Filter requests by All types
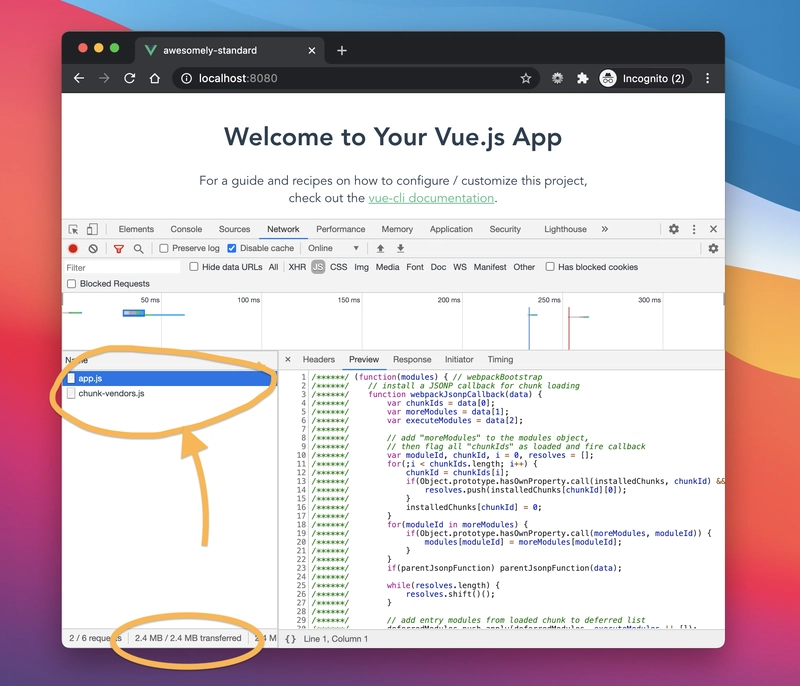 273,267
